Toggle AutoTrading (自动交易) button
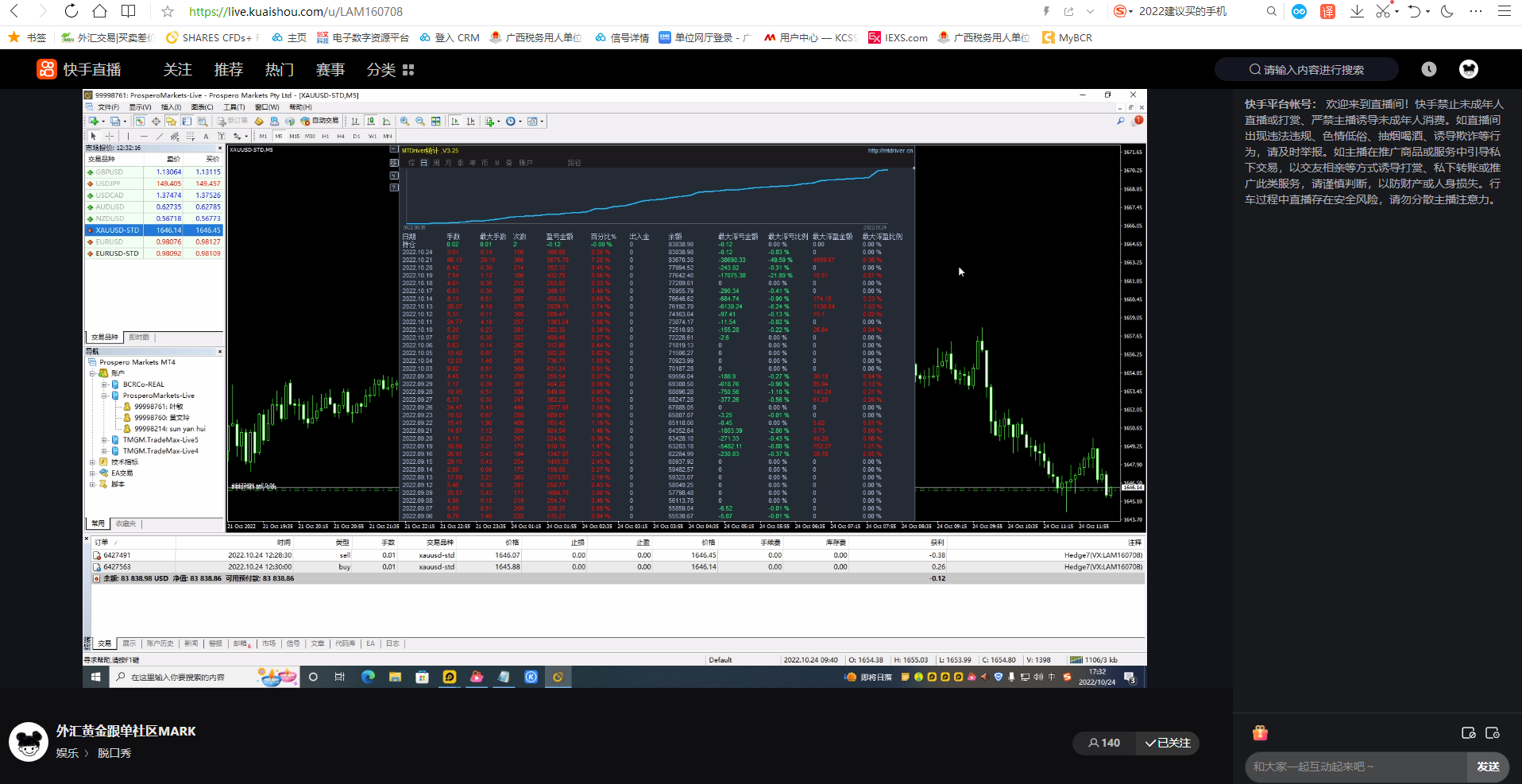The height and width of the screenshot is (784, 1522). pos(320,122)
